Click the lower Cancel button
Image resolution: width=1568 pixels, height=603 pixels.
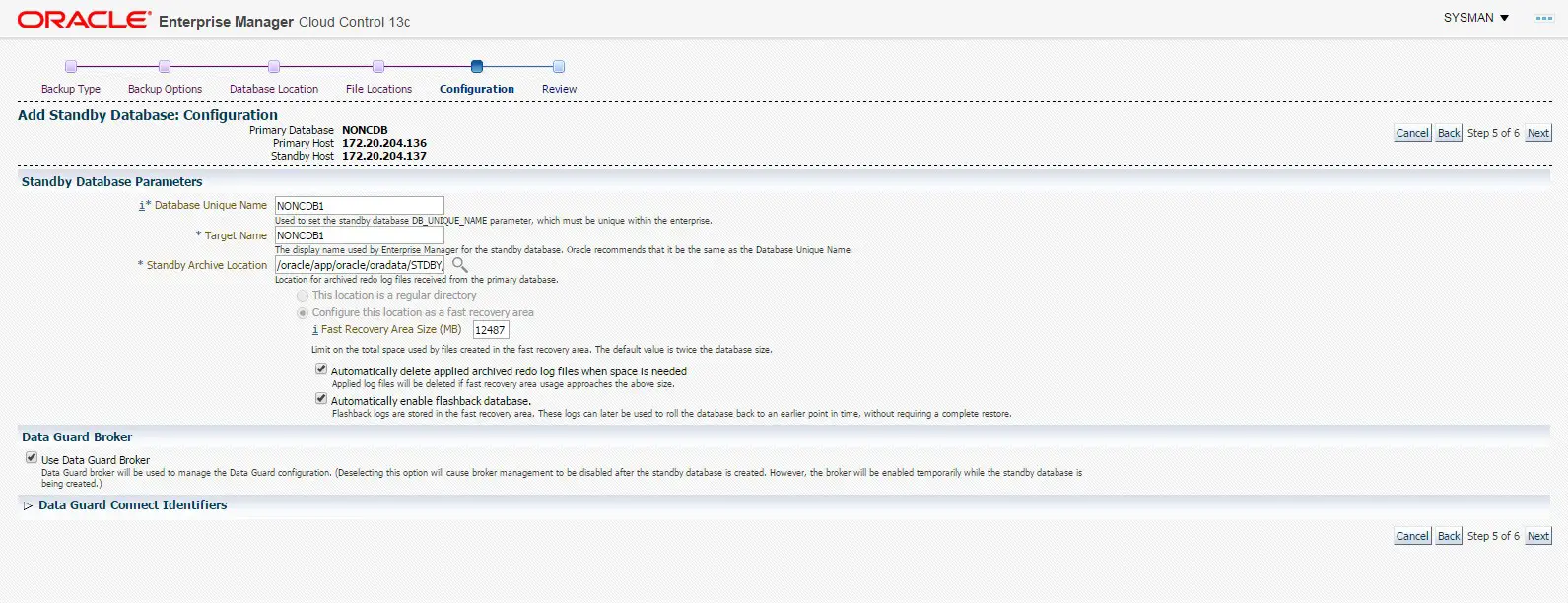(1412, 536)
